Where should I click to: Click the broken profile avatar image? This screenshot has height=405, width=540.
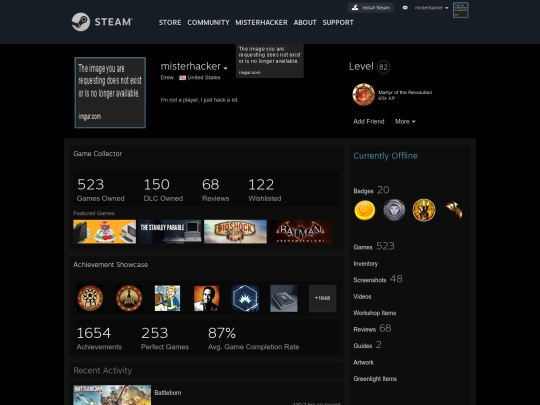point(110,93)
